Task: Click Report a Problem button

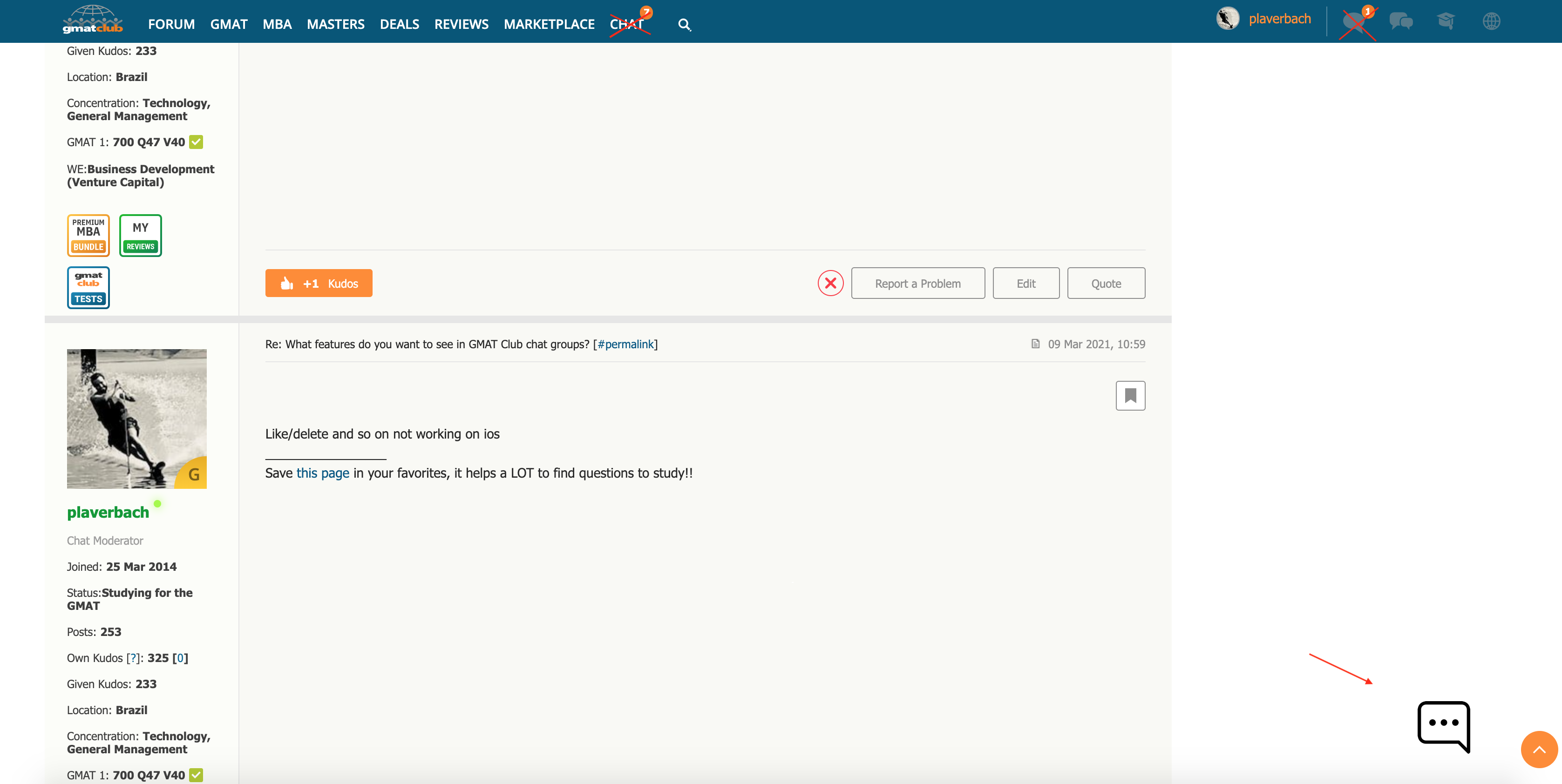Action: click(x=917, y=283)
